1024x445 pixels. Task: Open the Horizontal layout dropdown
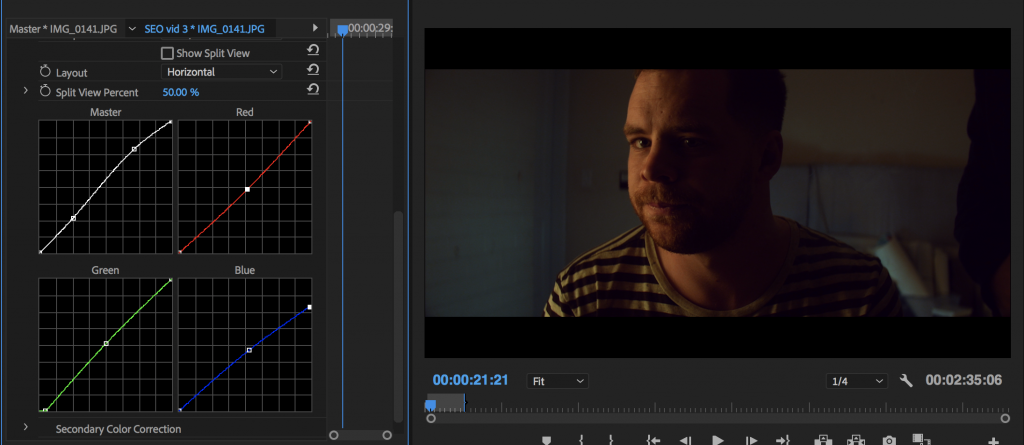(221, 72)
